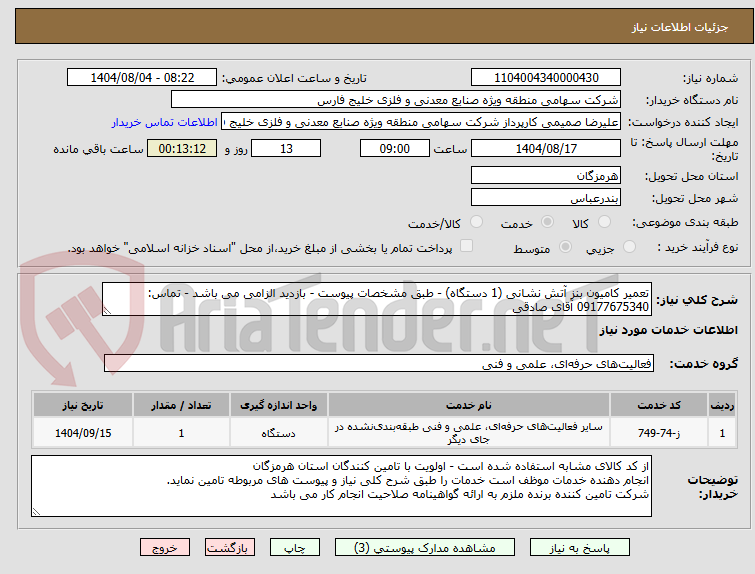Click the remaining time 00:13:12 field
The height and width of the screenshot is (574, 755).
coord(182,148)
